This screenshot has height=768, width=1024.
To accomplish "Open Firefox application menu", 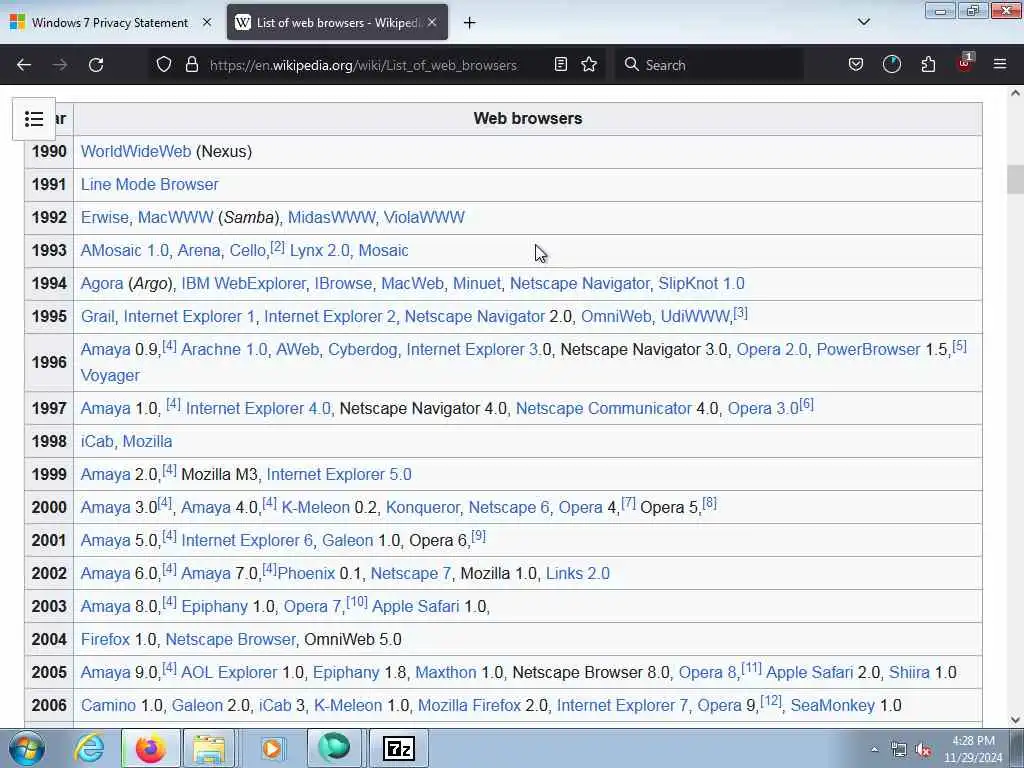I will point(1000,65).
